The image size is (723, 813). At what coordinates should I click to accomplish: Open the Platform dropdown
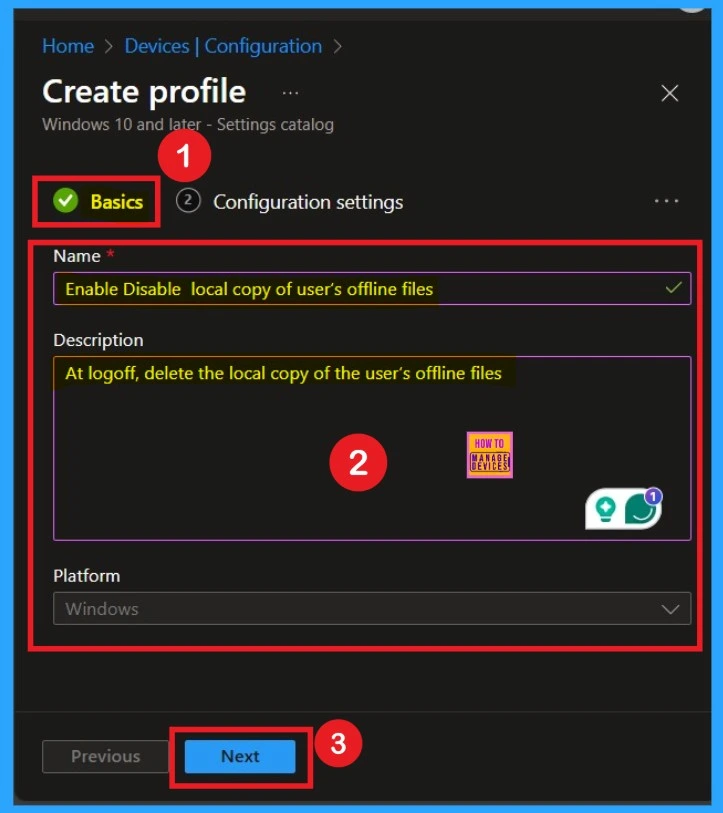(x=372, y=608)
